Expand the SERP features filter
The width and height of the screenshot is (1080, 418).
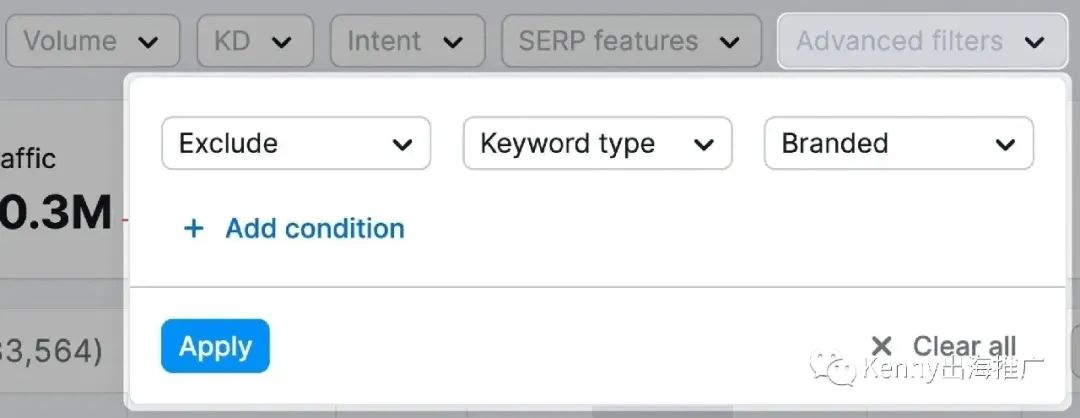pos(632,41)
